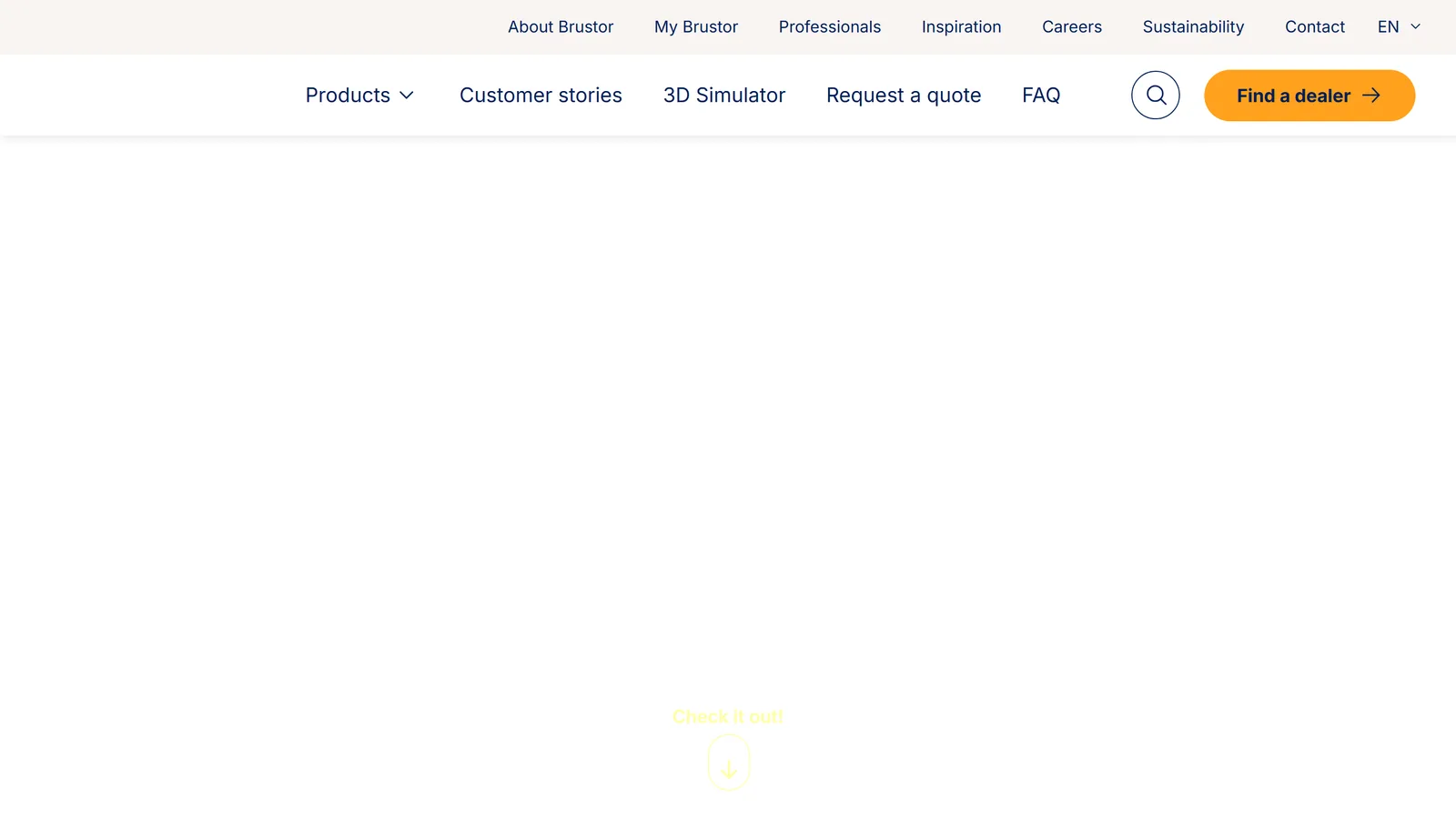
Task: Open Customer stories page
Action: (x=541, y=96)
